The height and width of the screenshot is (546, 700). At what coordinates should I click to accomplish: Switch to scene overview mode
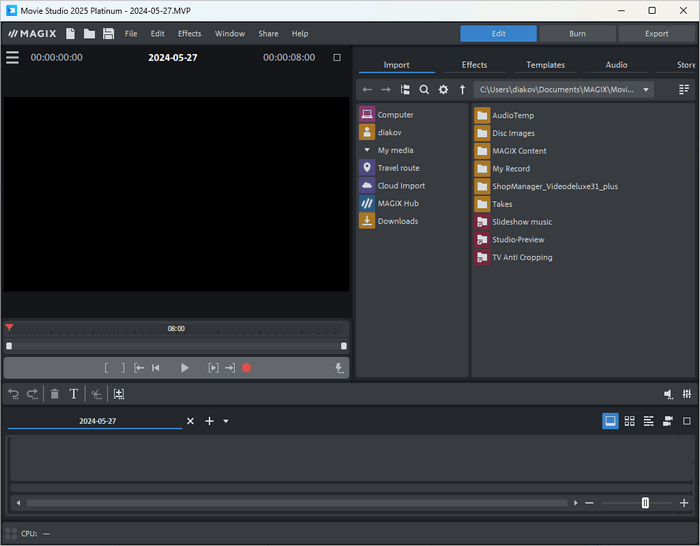click(629, 421)
